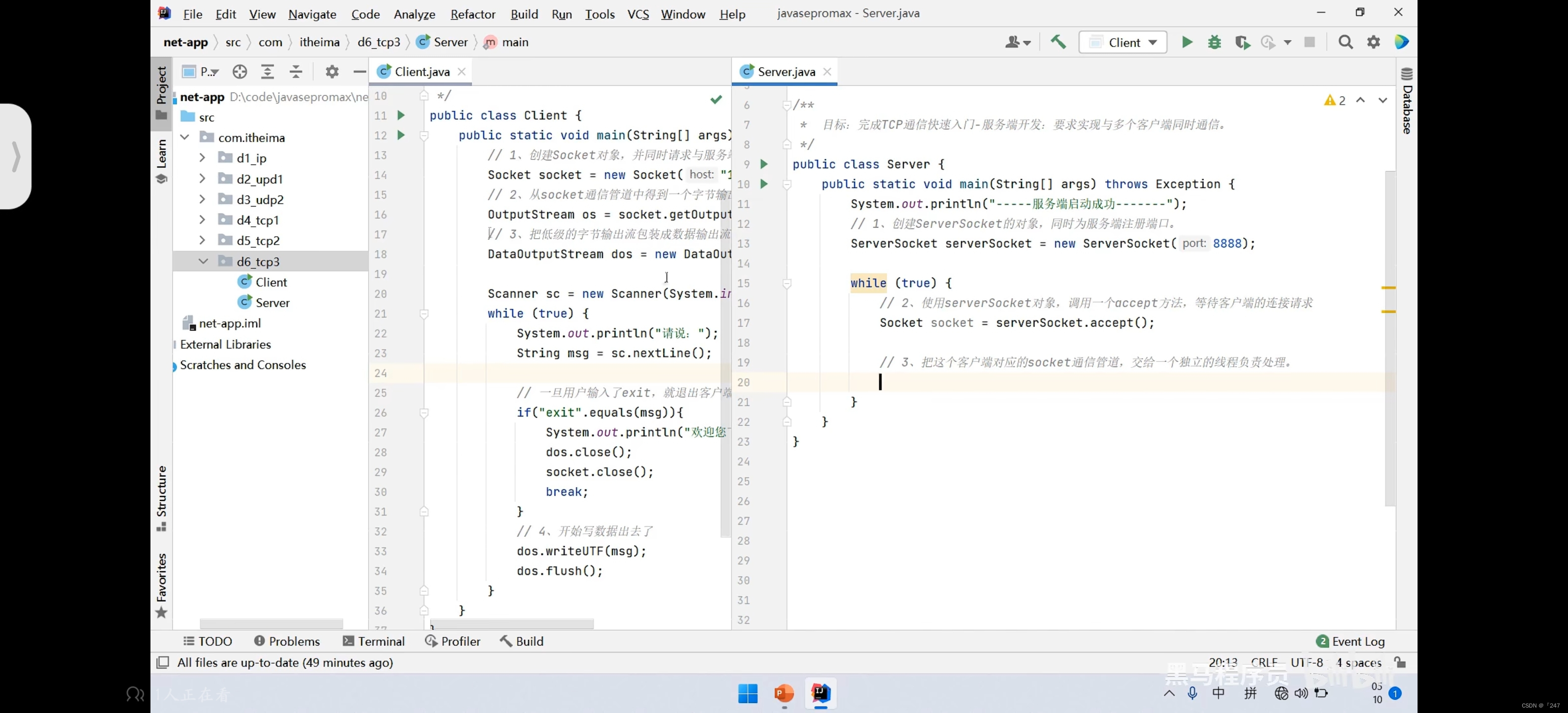Hide the Project panel with minus icon
This screenshot has width=1568, height=713.
click(x=359, y=72)
